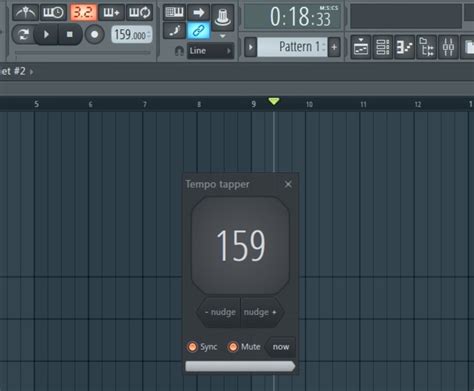Click the '- nudge' button

[x=220, y=312]
